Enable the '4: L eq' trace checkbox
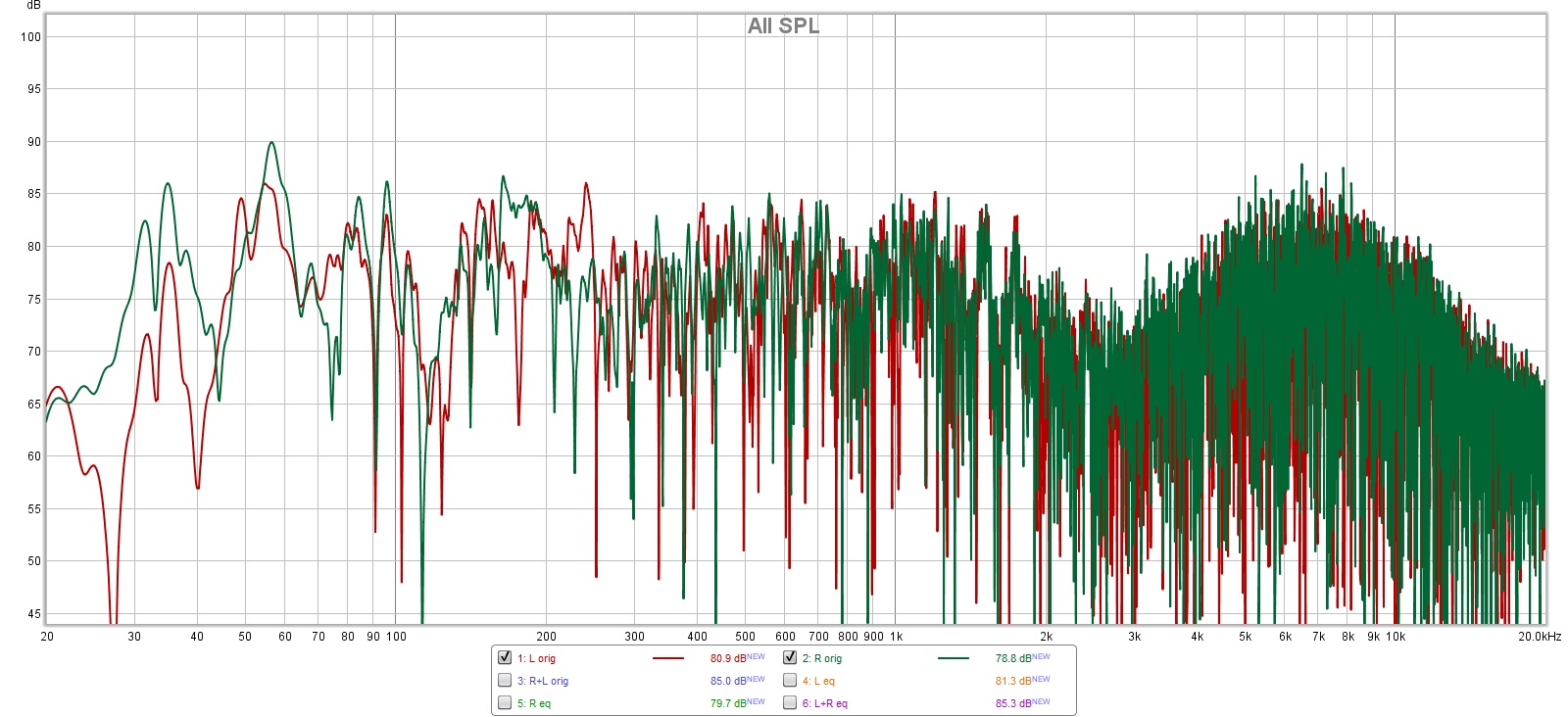Viewport: 1568px width, 717px height. [790, 680]
